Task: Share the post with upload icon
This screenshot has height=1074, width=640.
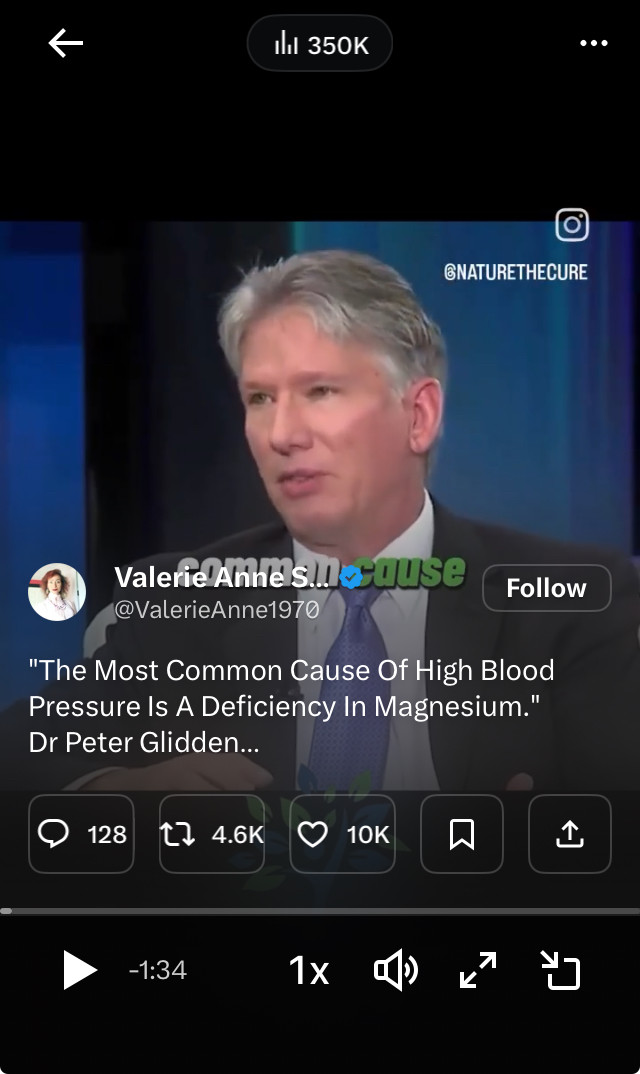Action: (x=569, y=834)
